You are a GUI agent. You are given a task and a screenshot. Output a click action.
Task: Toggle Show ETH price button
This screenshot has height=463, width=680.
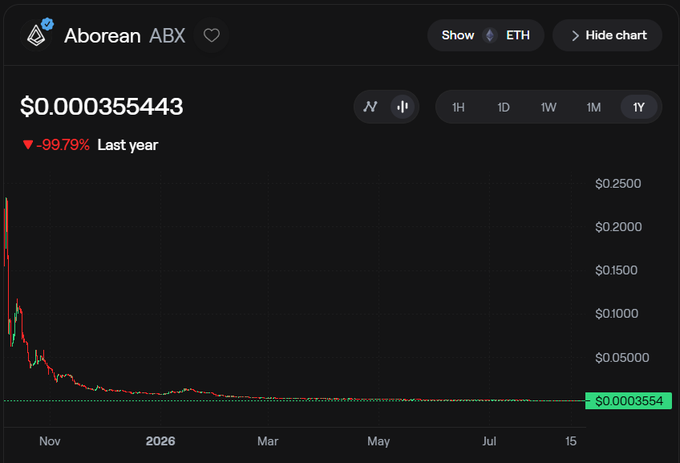click(486, 35)
